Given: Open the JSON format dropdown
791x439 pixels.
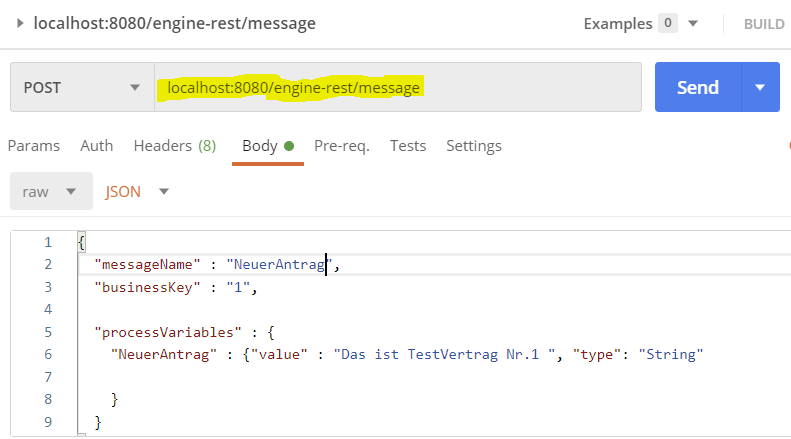Looking at the screenshot, I should coord(137,191).
